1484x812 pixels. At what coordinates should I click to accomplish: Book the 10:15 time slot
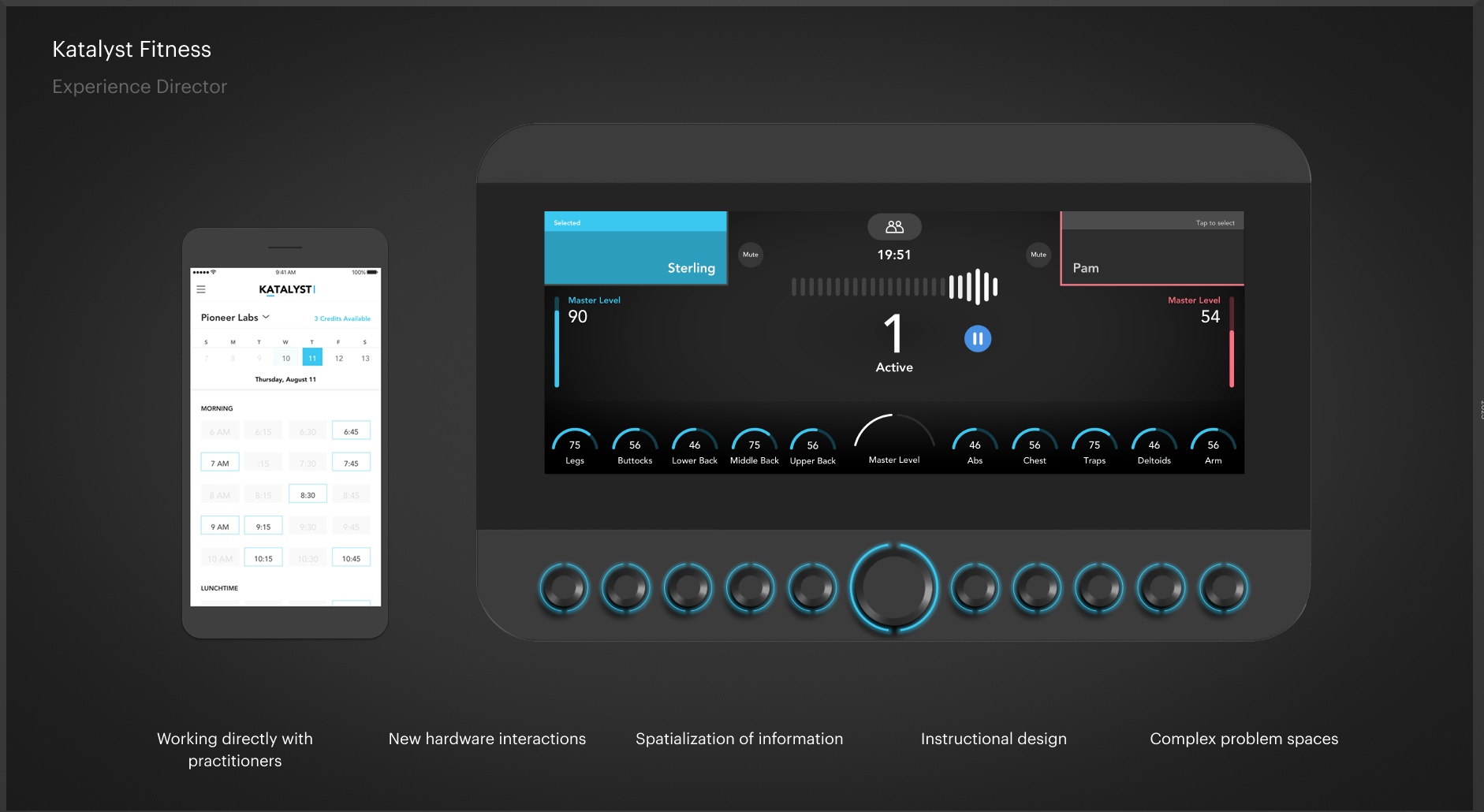click(x=263, y=558)
